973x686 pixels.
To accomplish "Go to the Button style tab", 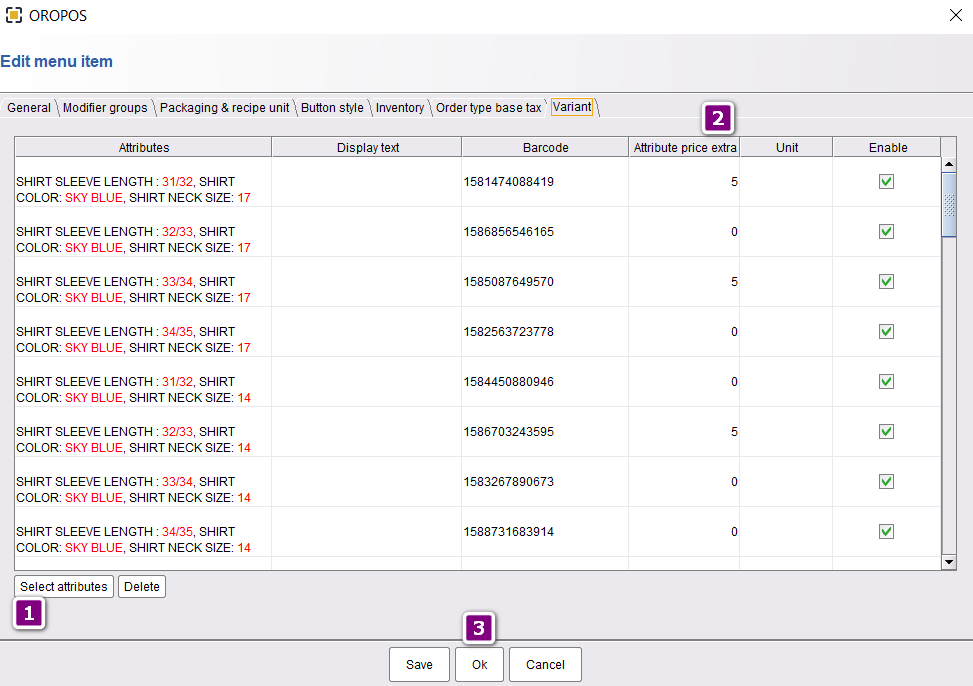I will point(332,107).
